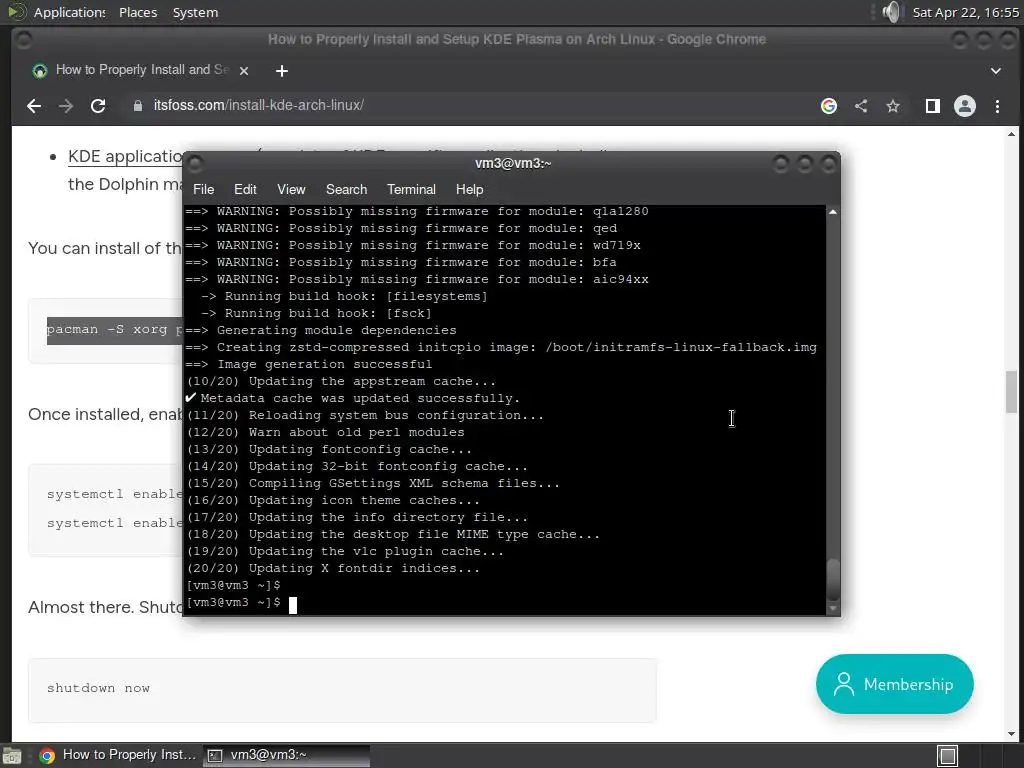Viewport: 1024px width, 768px height.
Task: Click first systemctl enable line
Action: tap(115, 494)
